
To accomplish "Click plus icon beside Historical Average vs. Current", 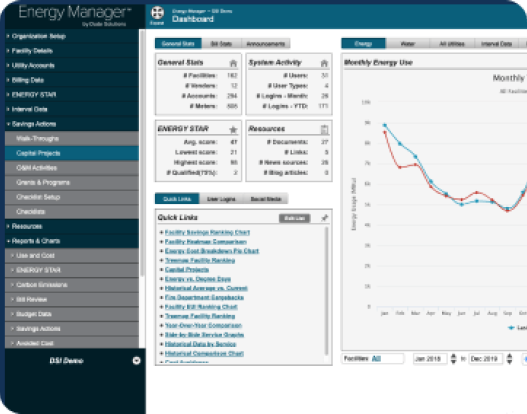I will [161, 288].
